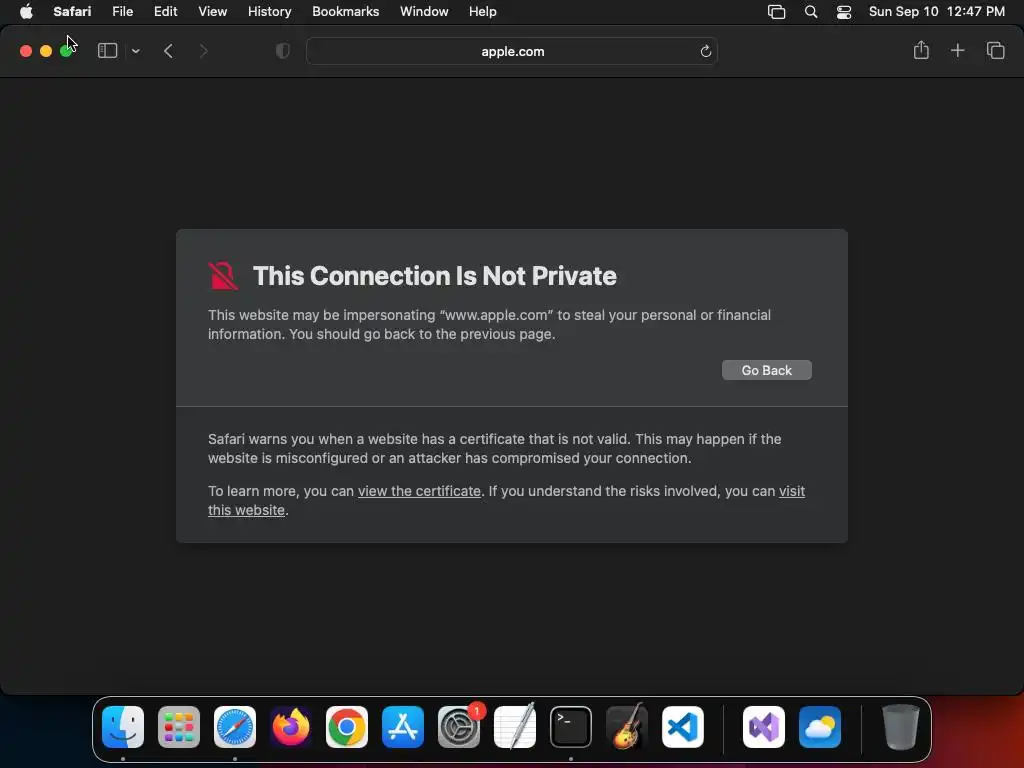Open the privacy report shield icon
The width and height of the screenshot is (1024, 768).
(283, 51)
